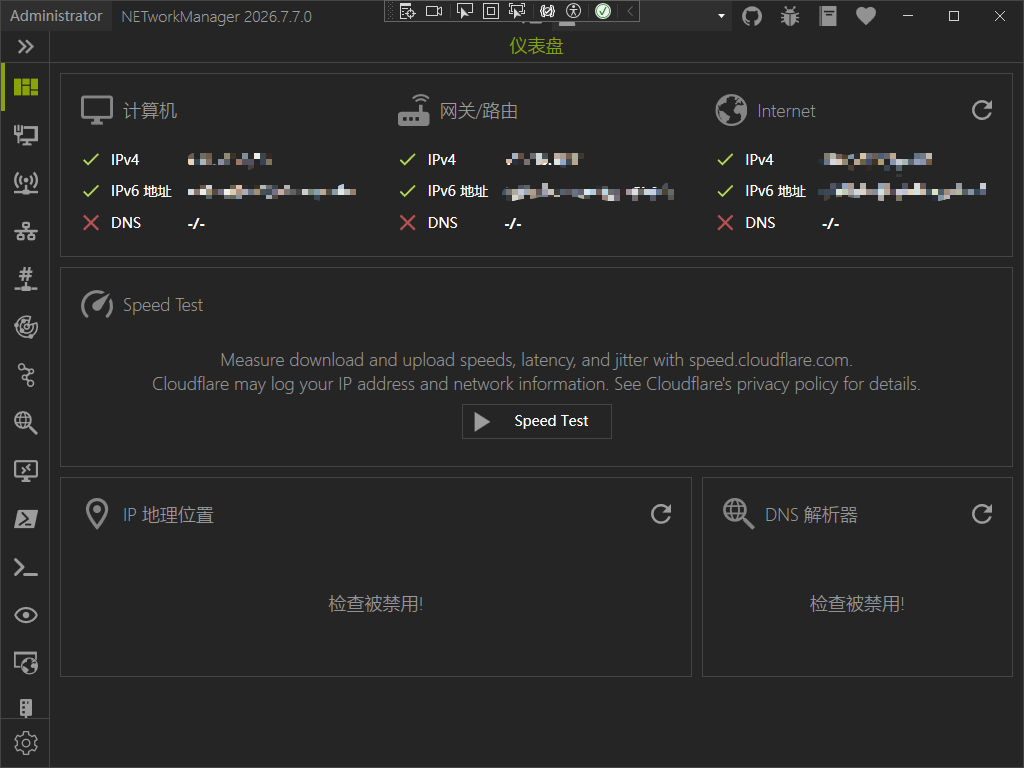Open the documentation book icon
The height and width of the screenshot is (768, 1024).
pyautogui.click(x=828, y=16)
